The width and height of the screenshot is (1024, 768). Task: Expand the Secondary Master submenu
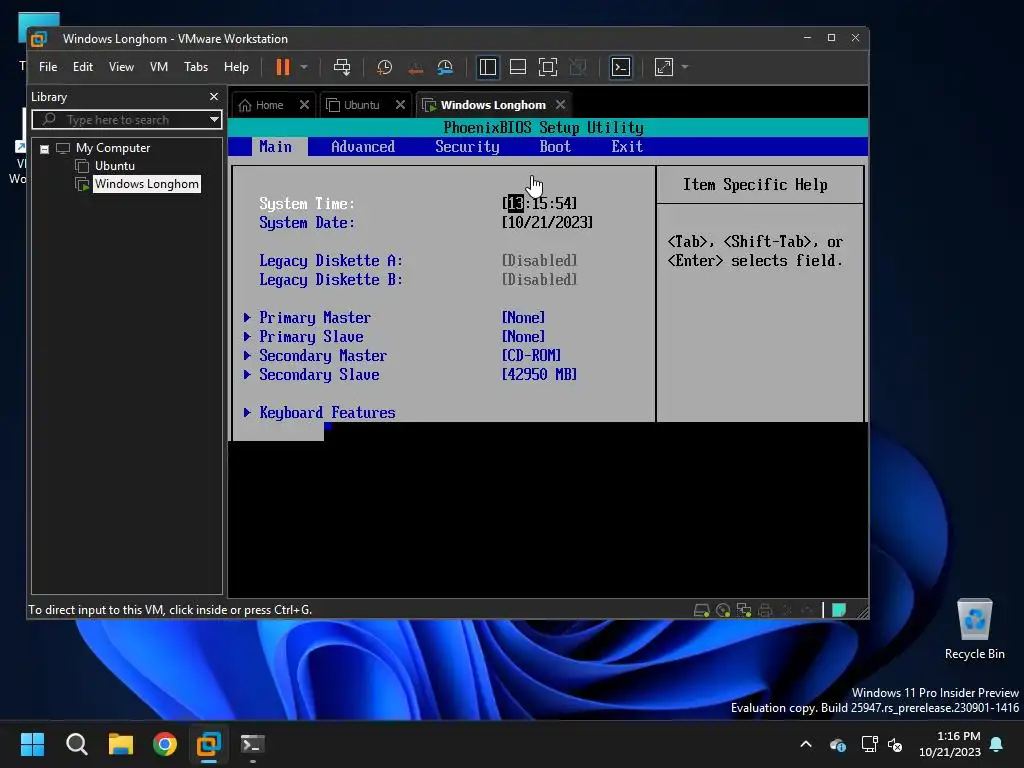point(315,356)
